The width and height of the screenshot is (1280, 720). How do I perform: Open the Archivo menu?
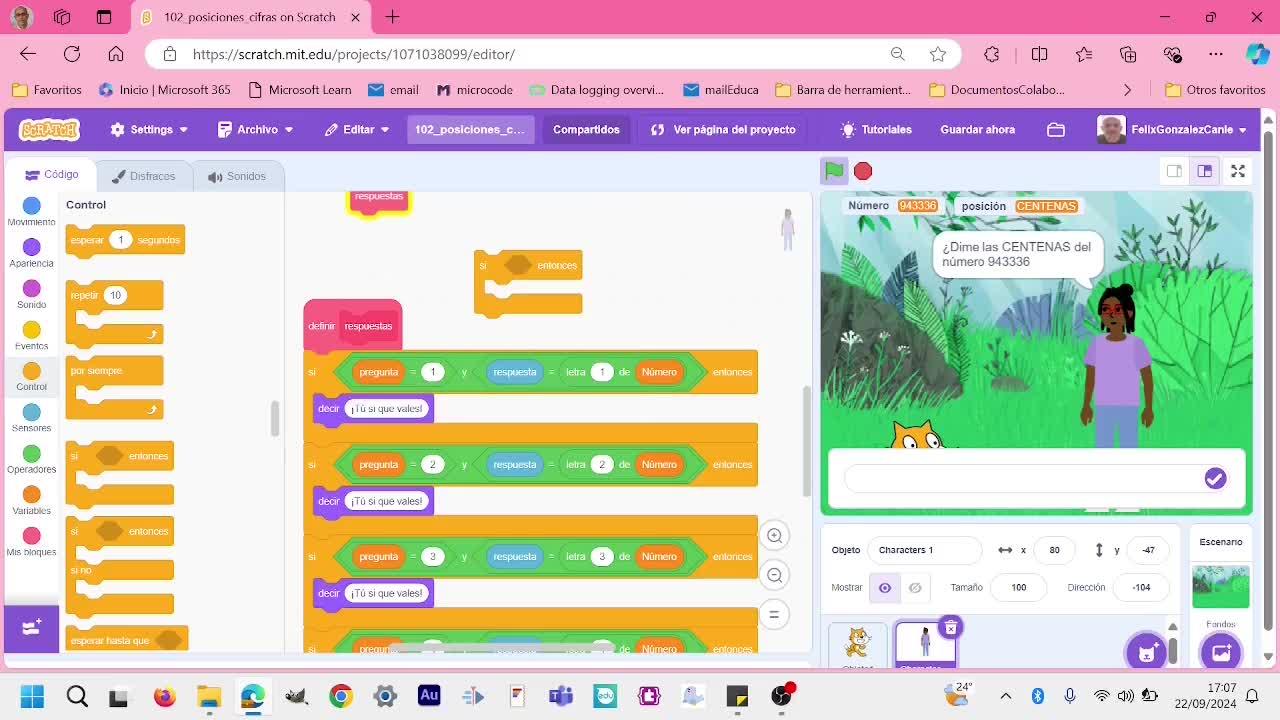256,129
